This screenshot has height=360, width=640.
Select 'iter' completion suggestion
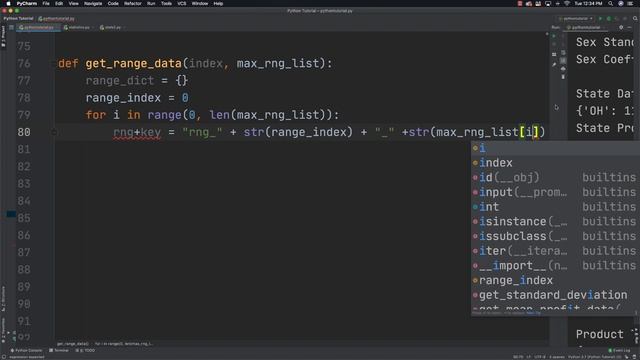(556, 251)
